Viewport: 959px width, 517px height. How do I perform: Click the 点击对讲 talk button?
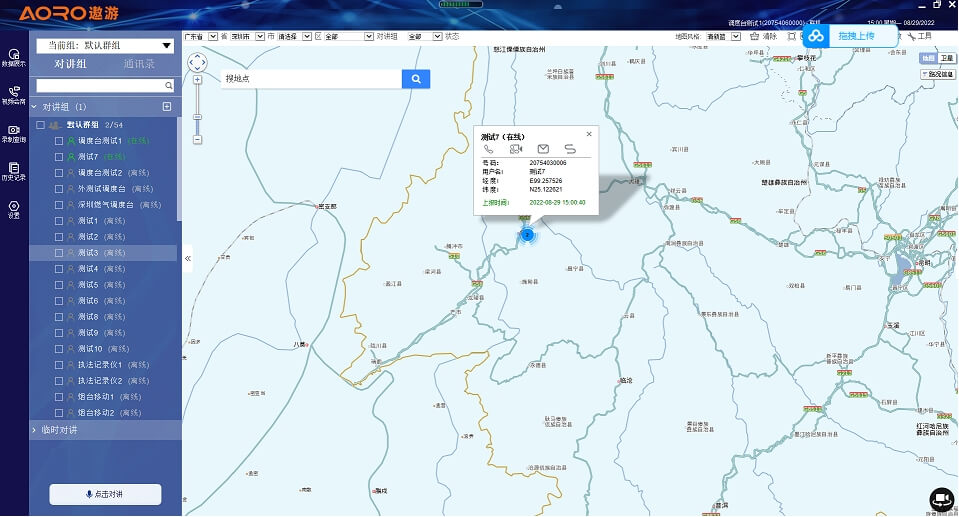(105, 494)
